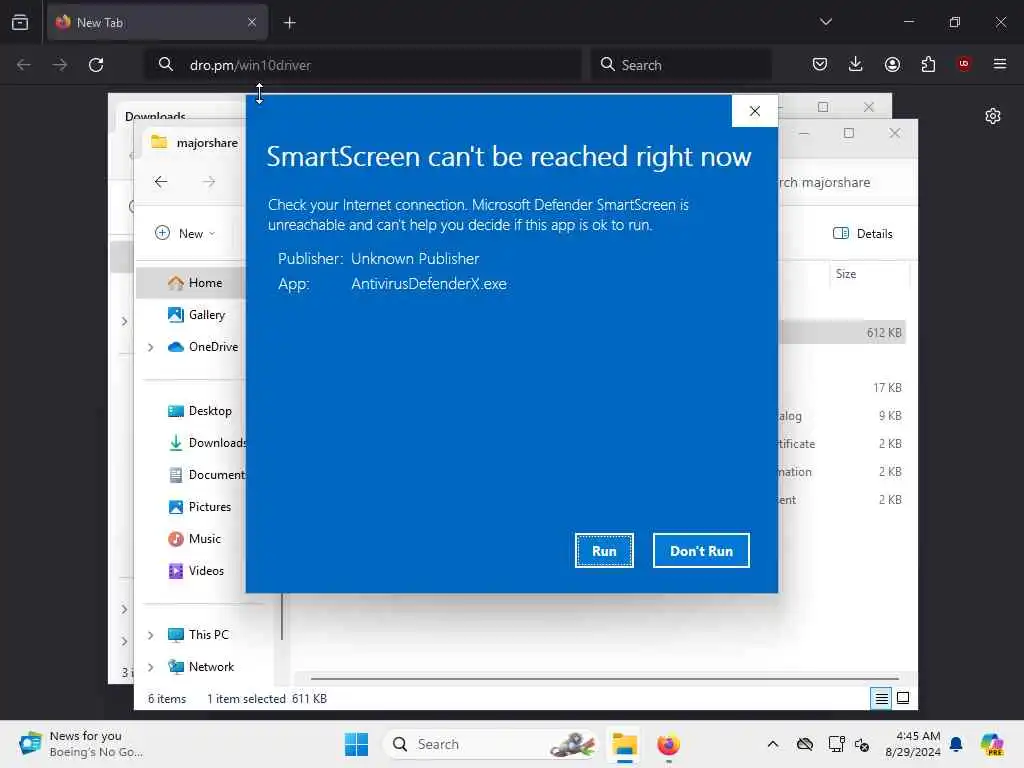The height and width of the screenshot is (768, 1024).
Task: Click the 9 KB file size cell
Action: [889, 416]
